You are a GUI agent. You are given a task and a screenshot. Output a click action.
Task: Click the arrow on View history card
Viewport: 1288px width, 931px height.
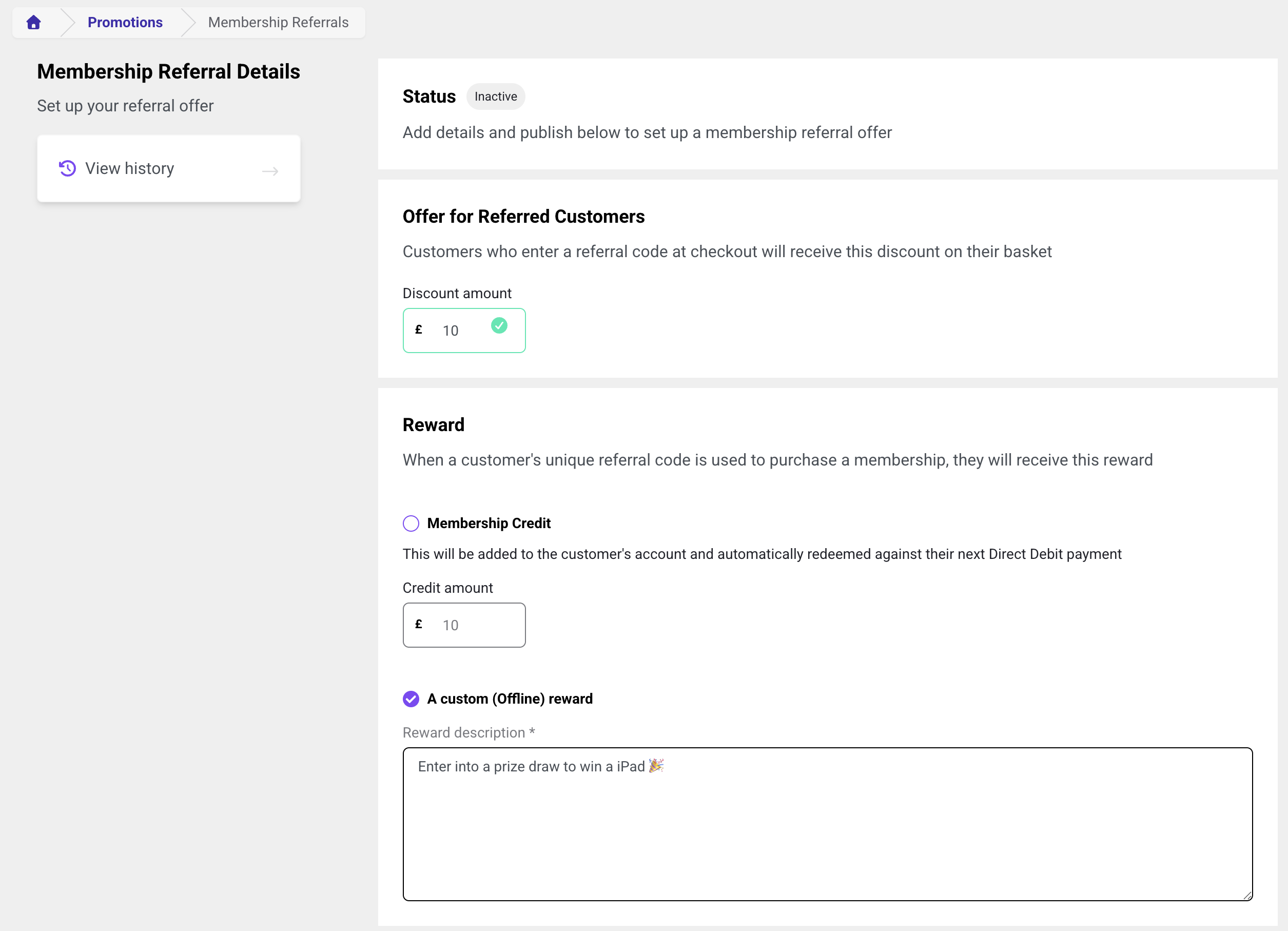(270, 171)
